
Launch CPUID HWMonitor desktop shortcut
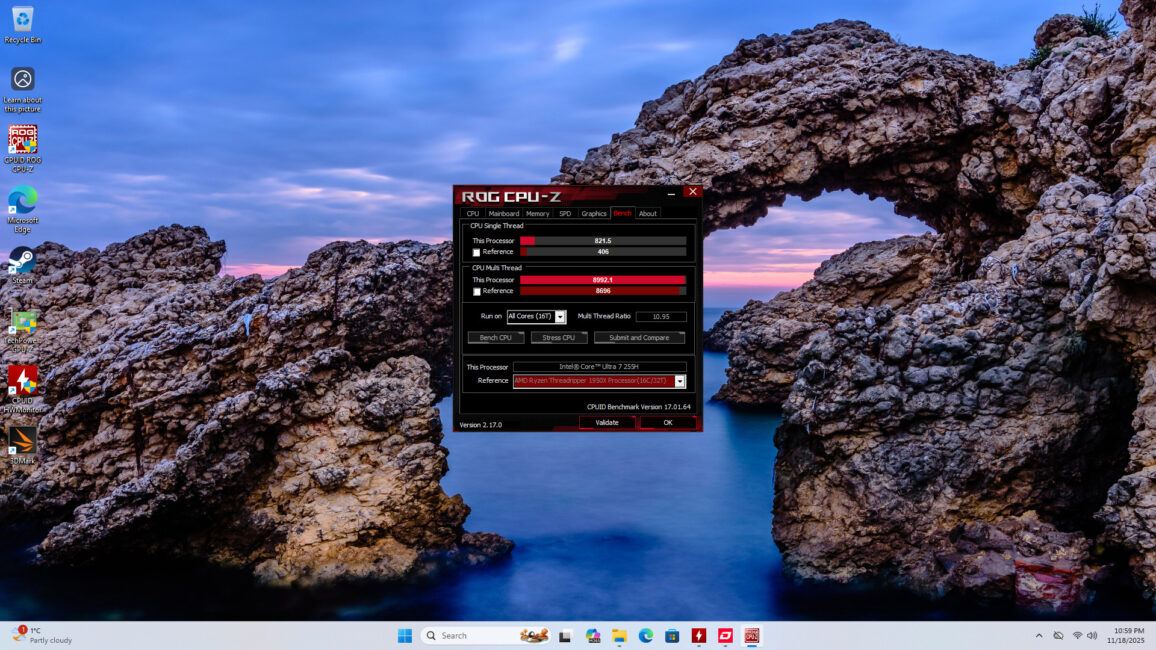(22, 389)
